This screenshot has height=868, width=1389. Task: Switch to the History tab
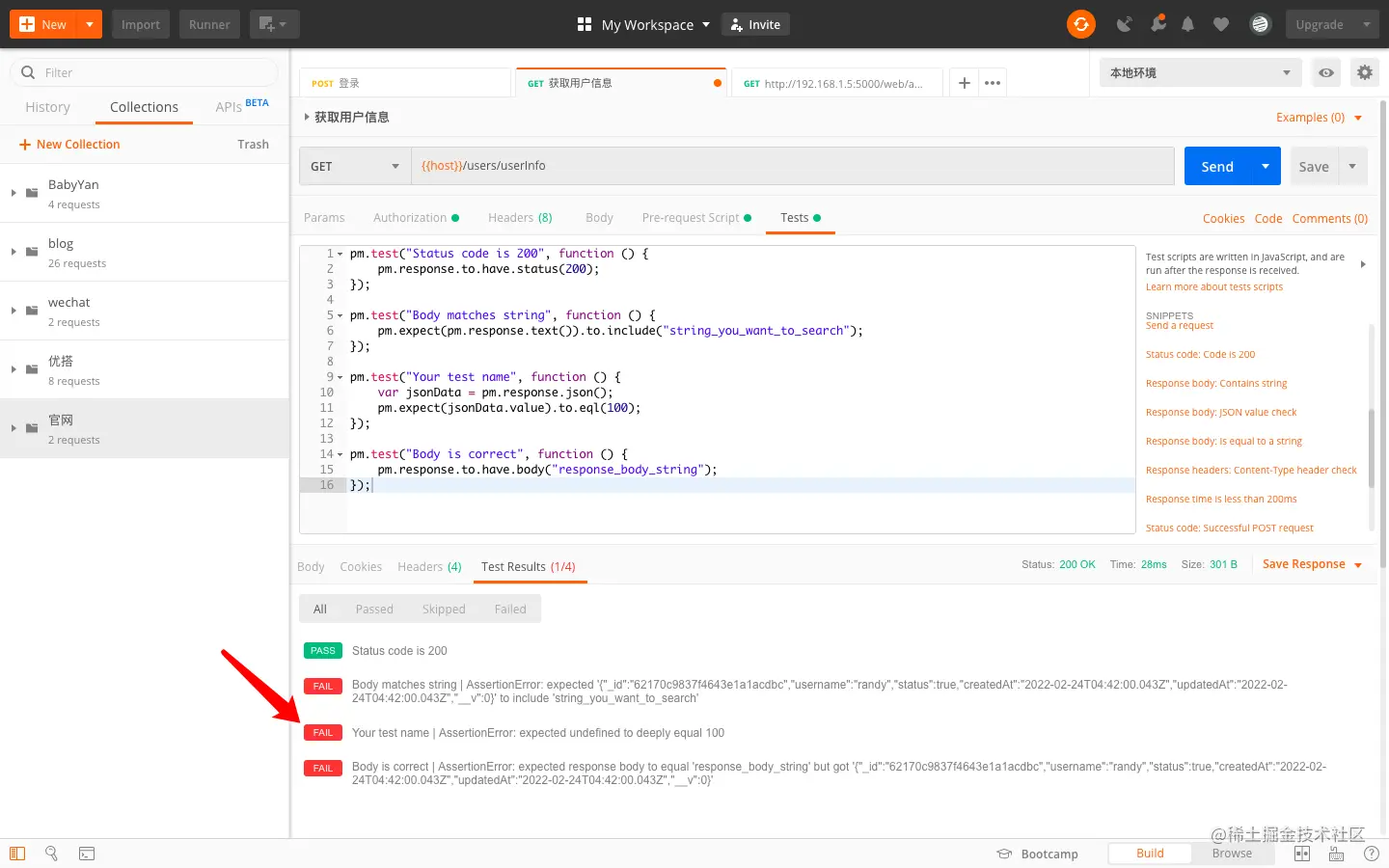[x=48, y=107]
